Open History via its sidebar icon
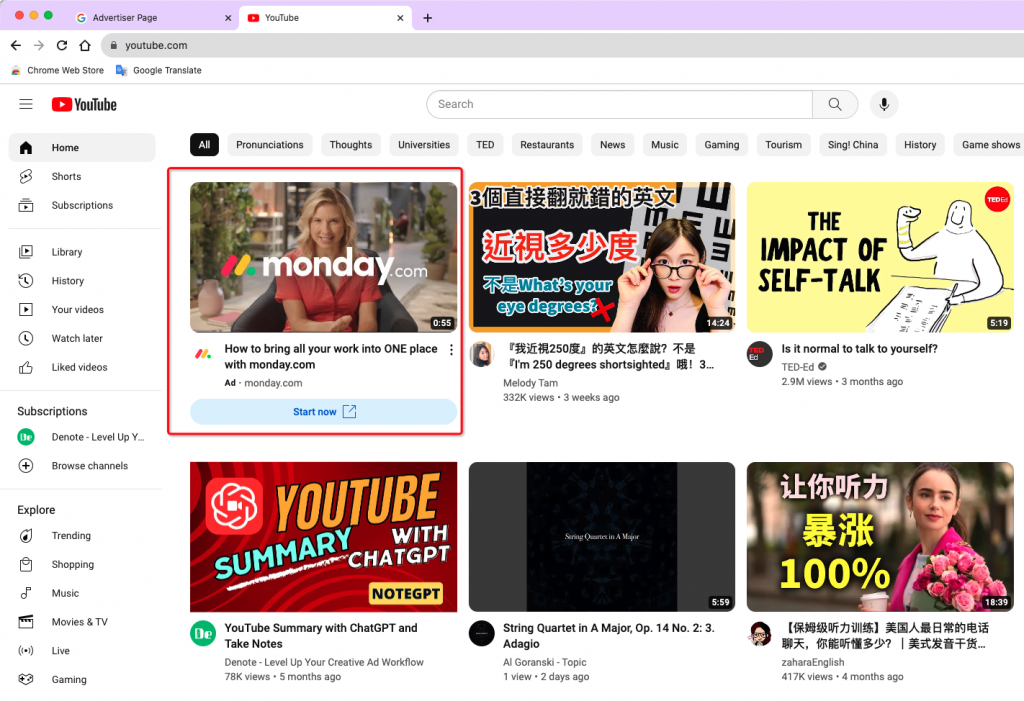The image size is (1024, 701). (27, 280)
